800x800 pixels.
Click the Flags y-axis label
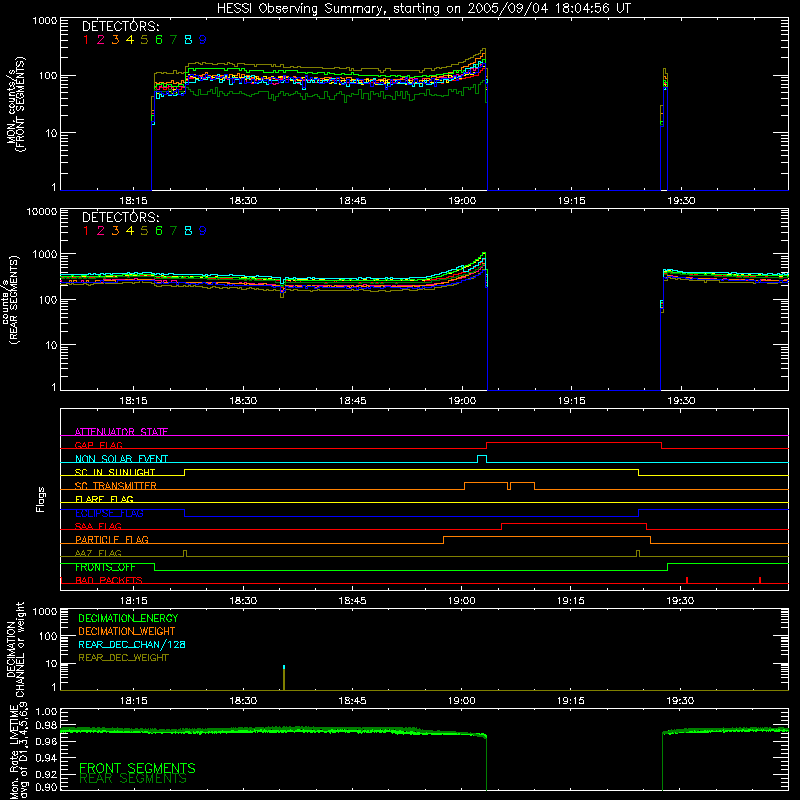(x=40, y=499)
